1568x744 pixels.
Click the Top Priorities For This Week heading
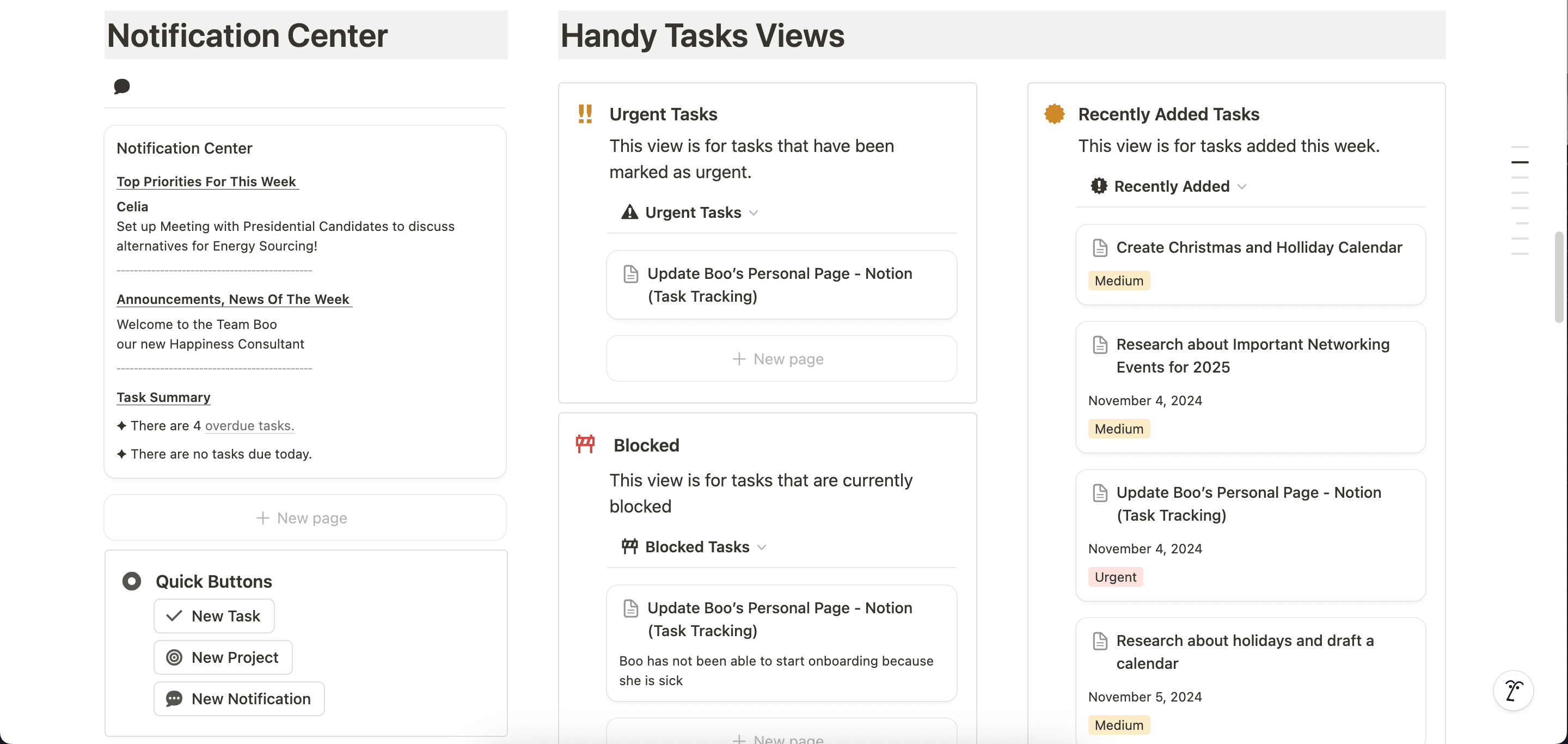206,181
